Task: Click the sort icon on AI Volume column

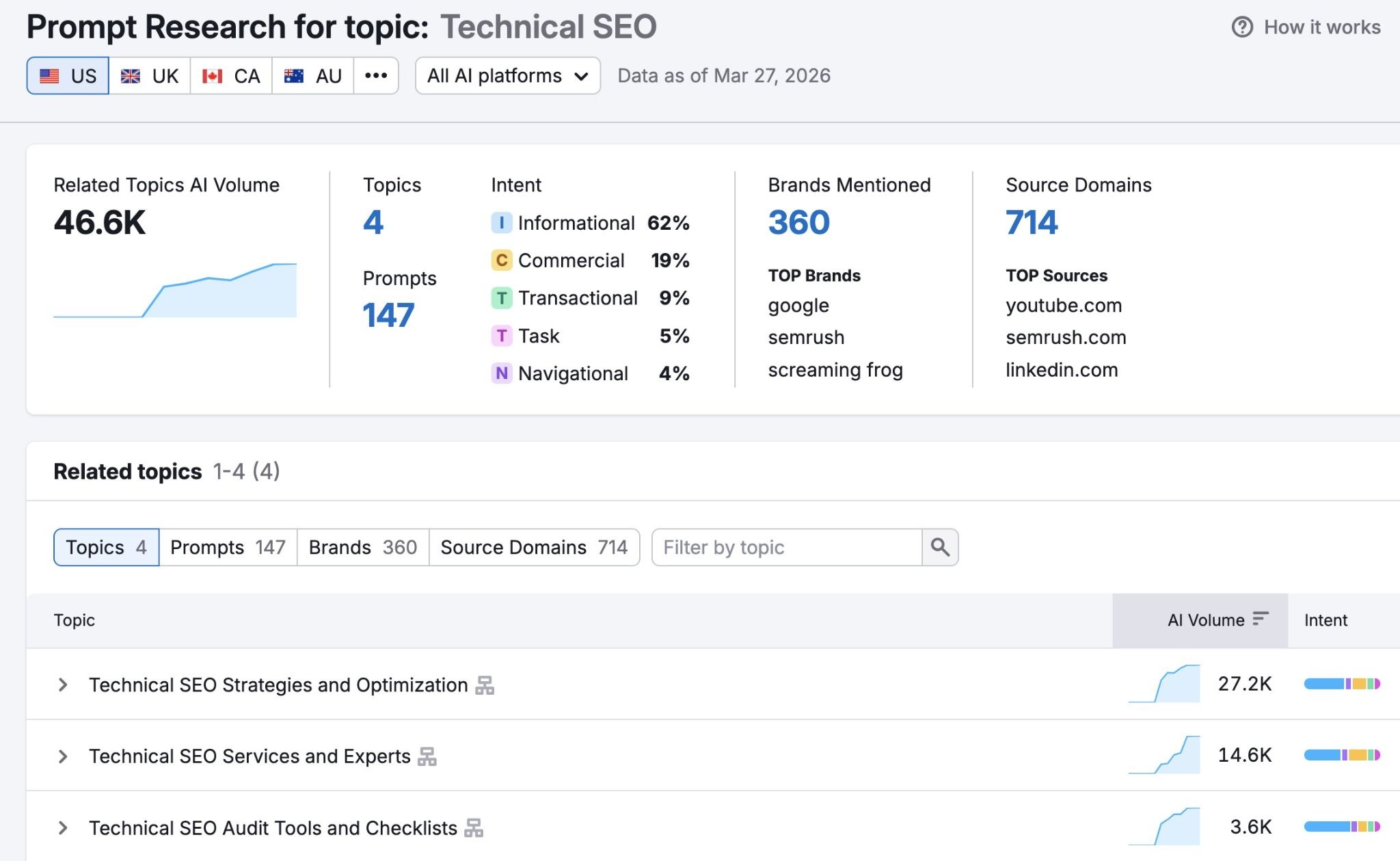Action: coord(1260,619)
